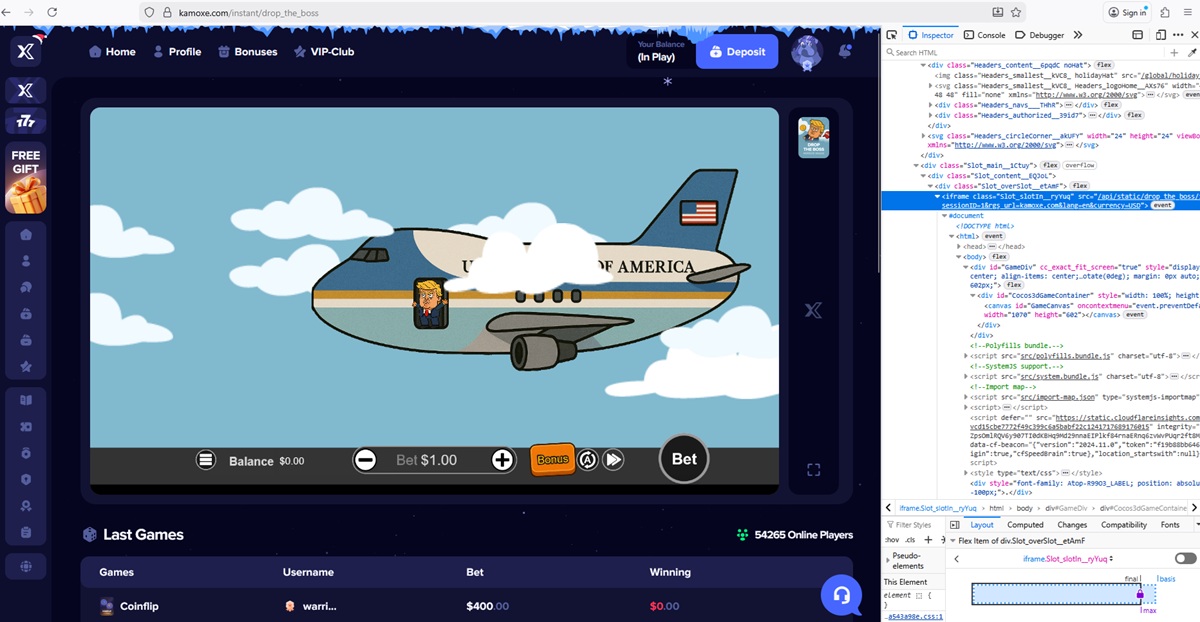
Task: Click the orange Bonus button
Action: point(552,460)
